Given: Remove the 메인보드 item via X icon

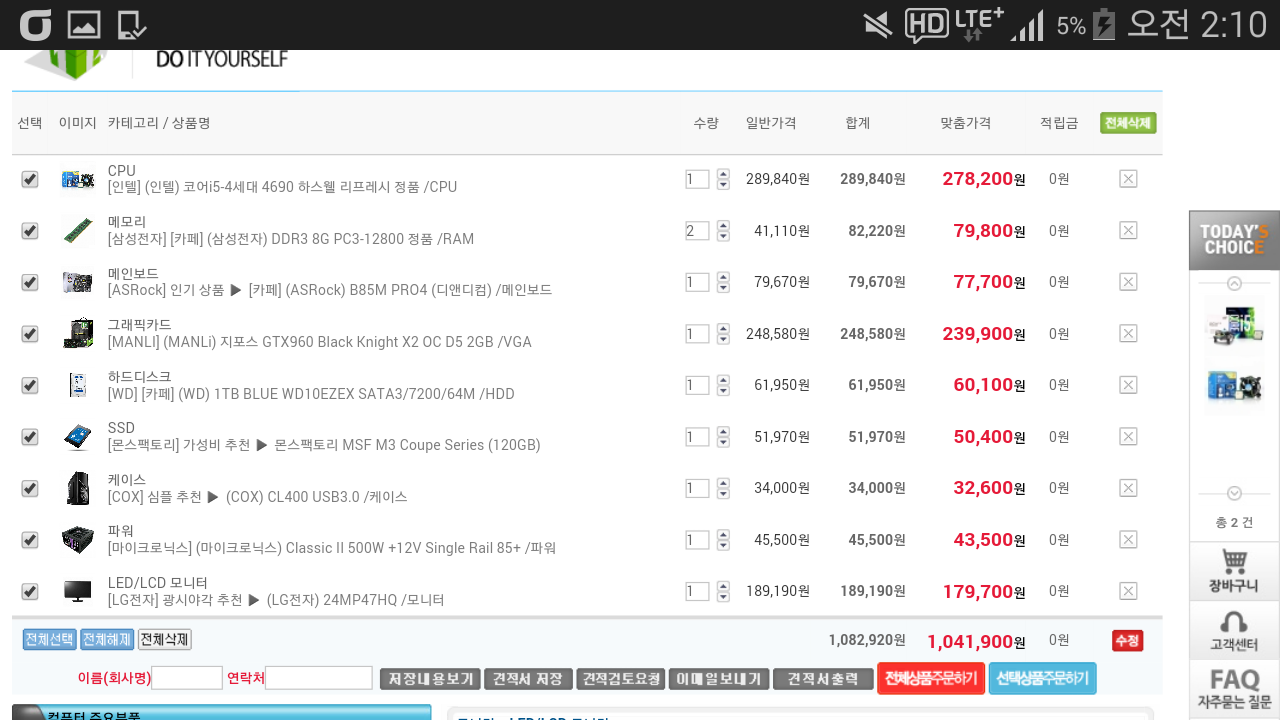Looking at the screenshot, I should pyautogui.click(x=1128, y=282).
